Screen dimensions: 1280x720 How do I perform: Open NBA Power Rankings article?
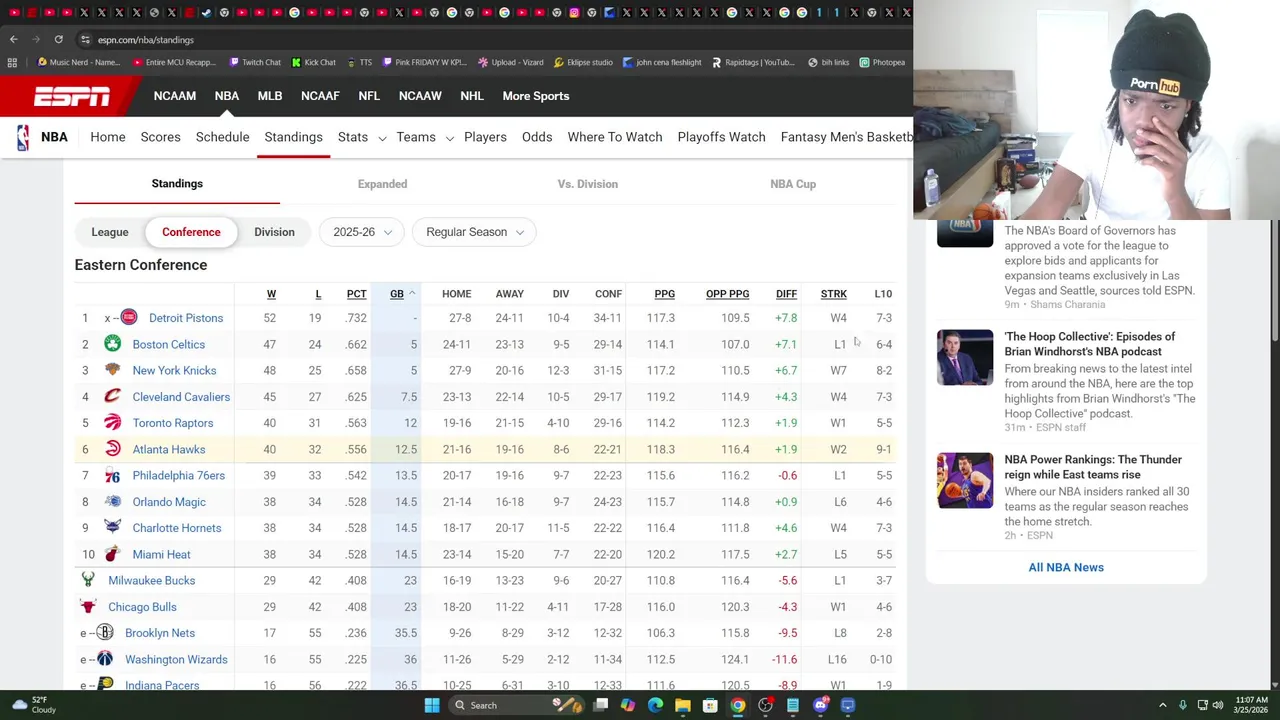tap(1093, 467)
